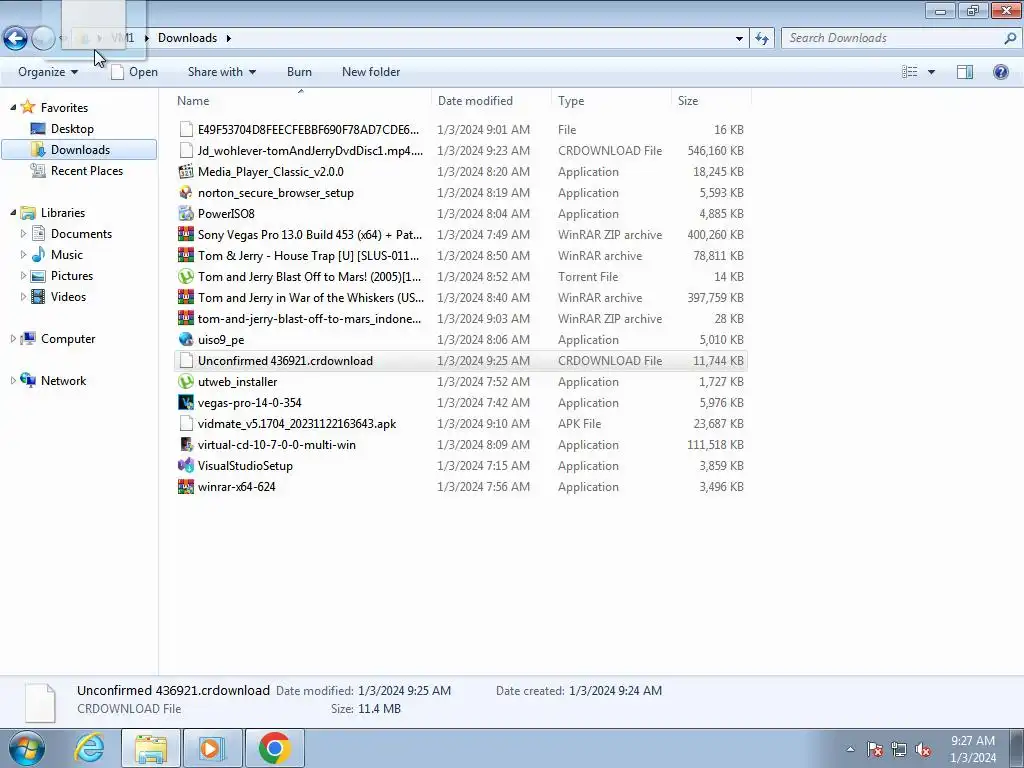Select the utweb_installer icon
1024x768 pixels.
point(186,381)
